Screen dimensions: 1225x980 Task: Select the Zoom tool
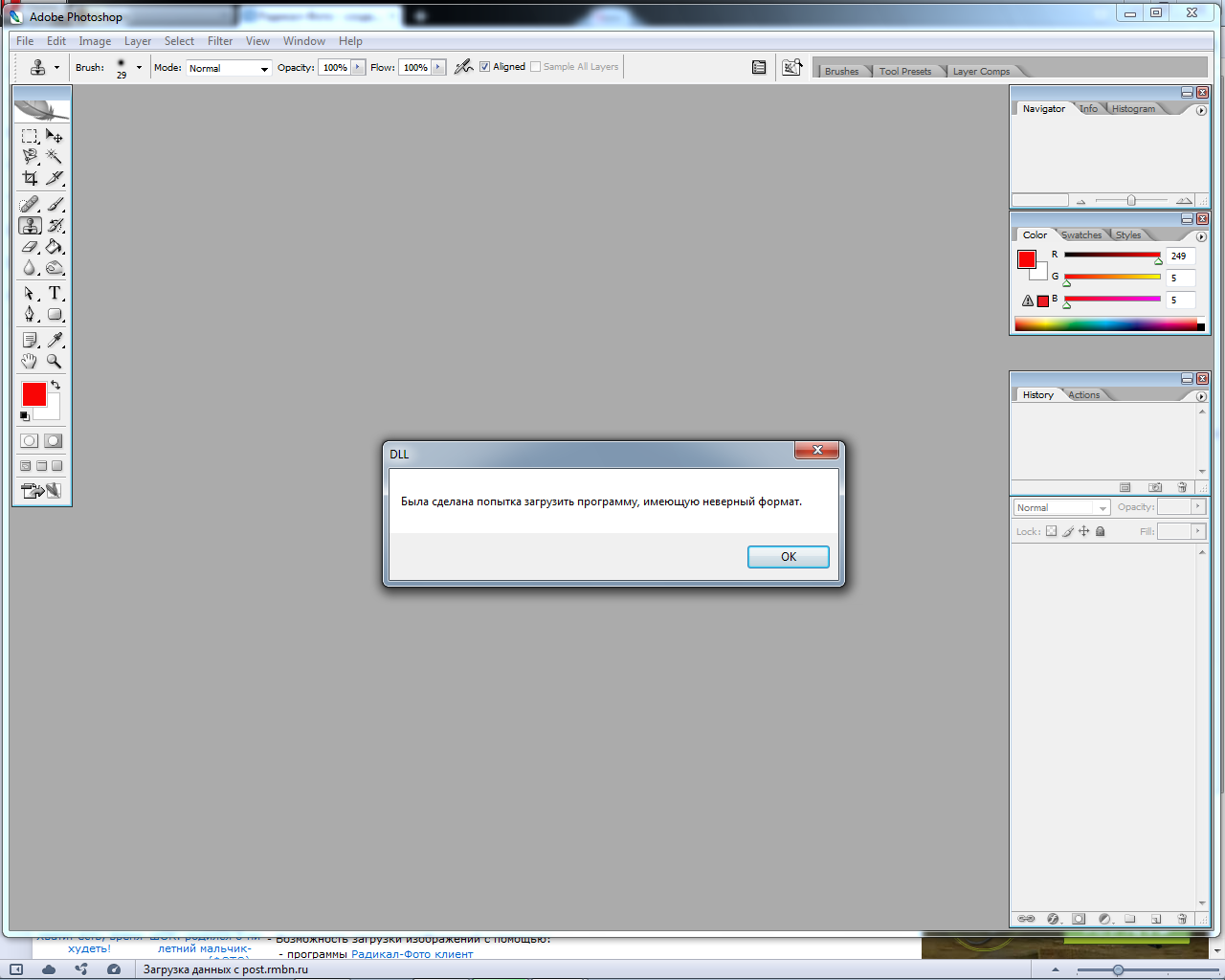point(55,361)
